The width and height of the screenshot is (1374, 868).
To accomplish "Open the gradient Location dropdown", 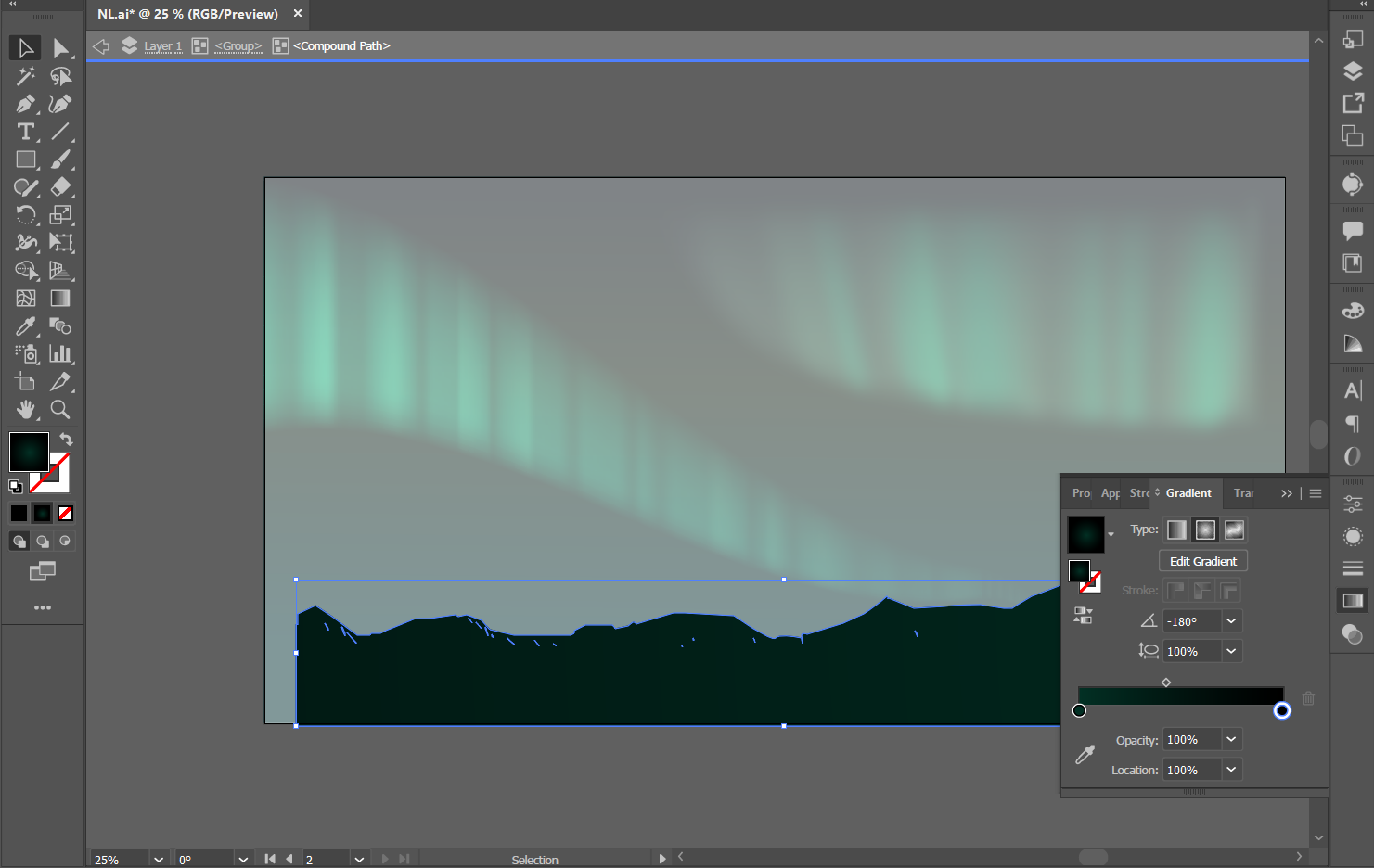I will 1231,770.
